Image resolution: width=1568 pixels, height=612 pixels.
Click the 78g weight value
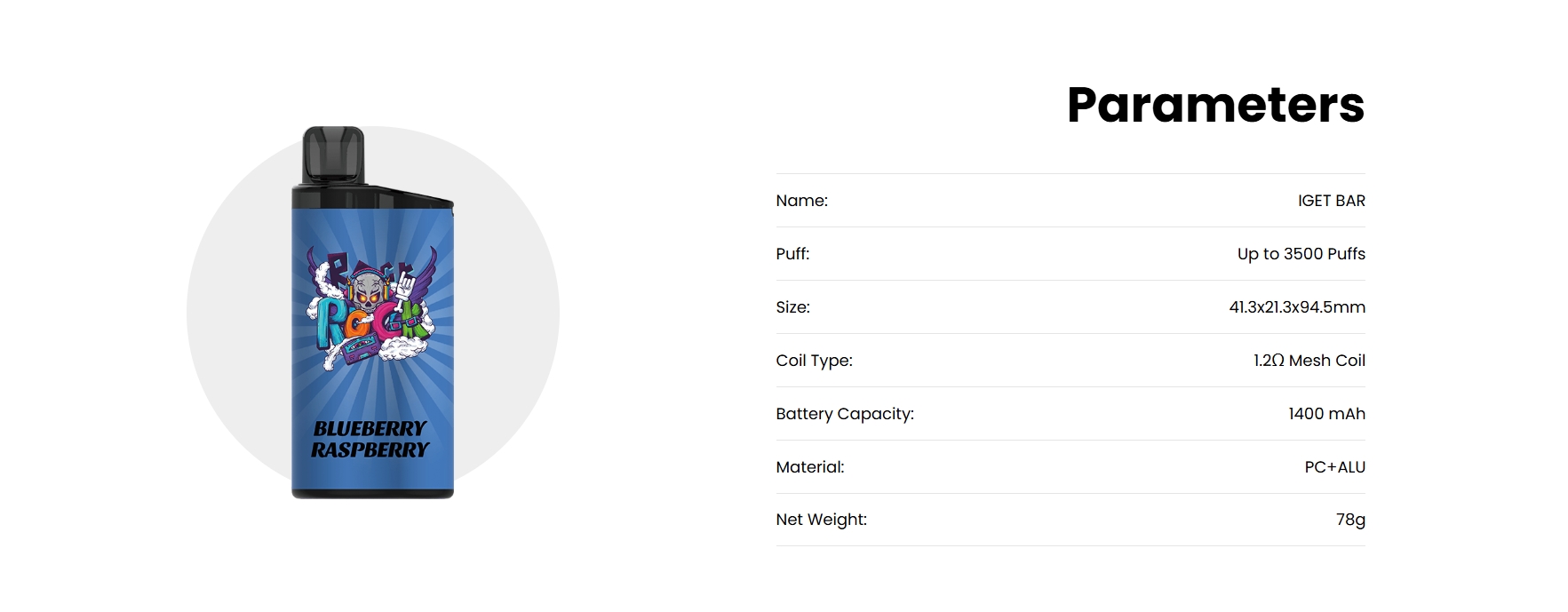pos(1350,520)
